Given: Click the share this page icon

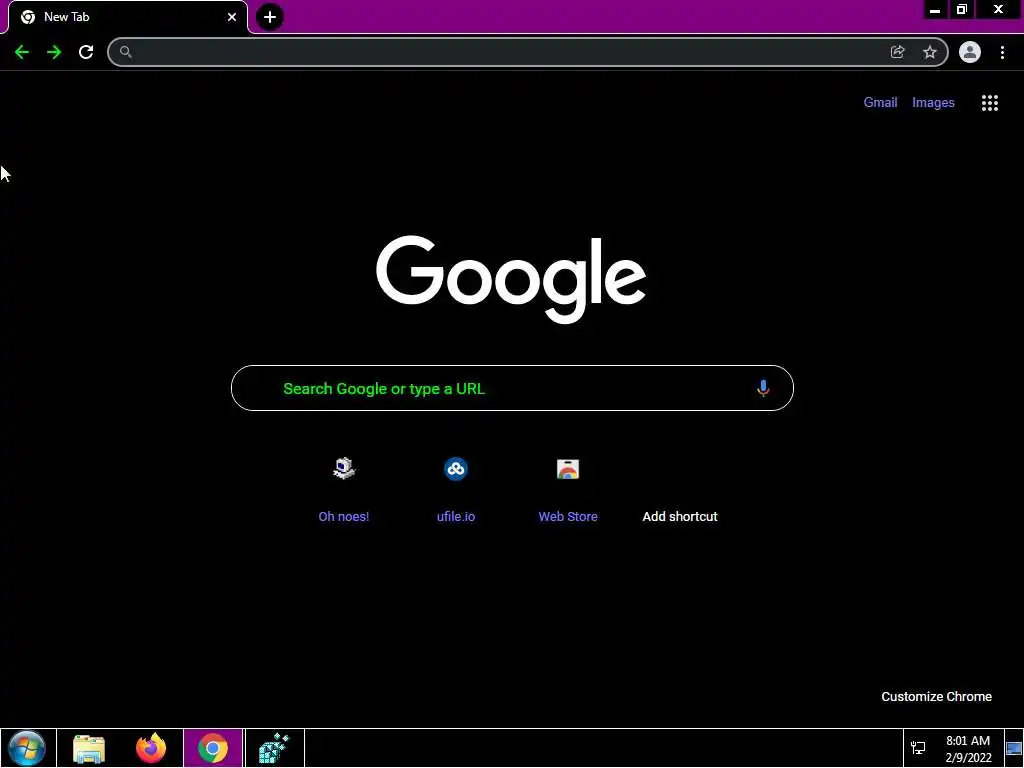Looking at the screenshot, I should [897, 52].
